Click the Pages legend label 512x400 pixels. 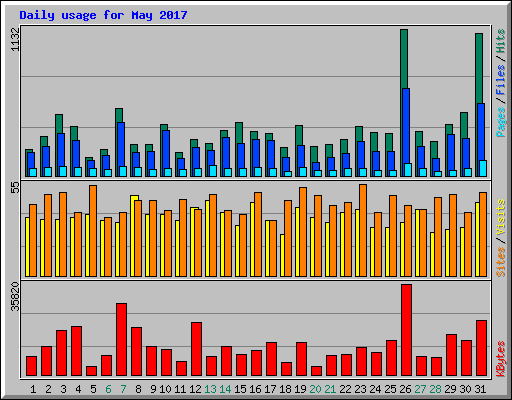[501, 122]
